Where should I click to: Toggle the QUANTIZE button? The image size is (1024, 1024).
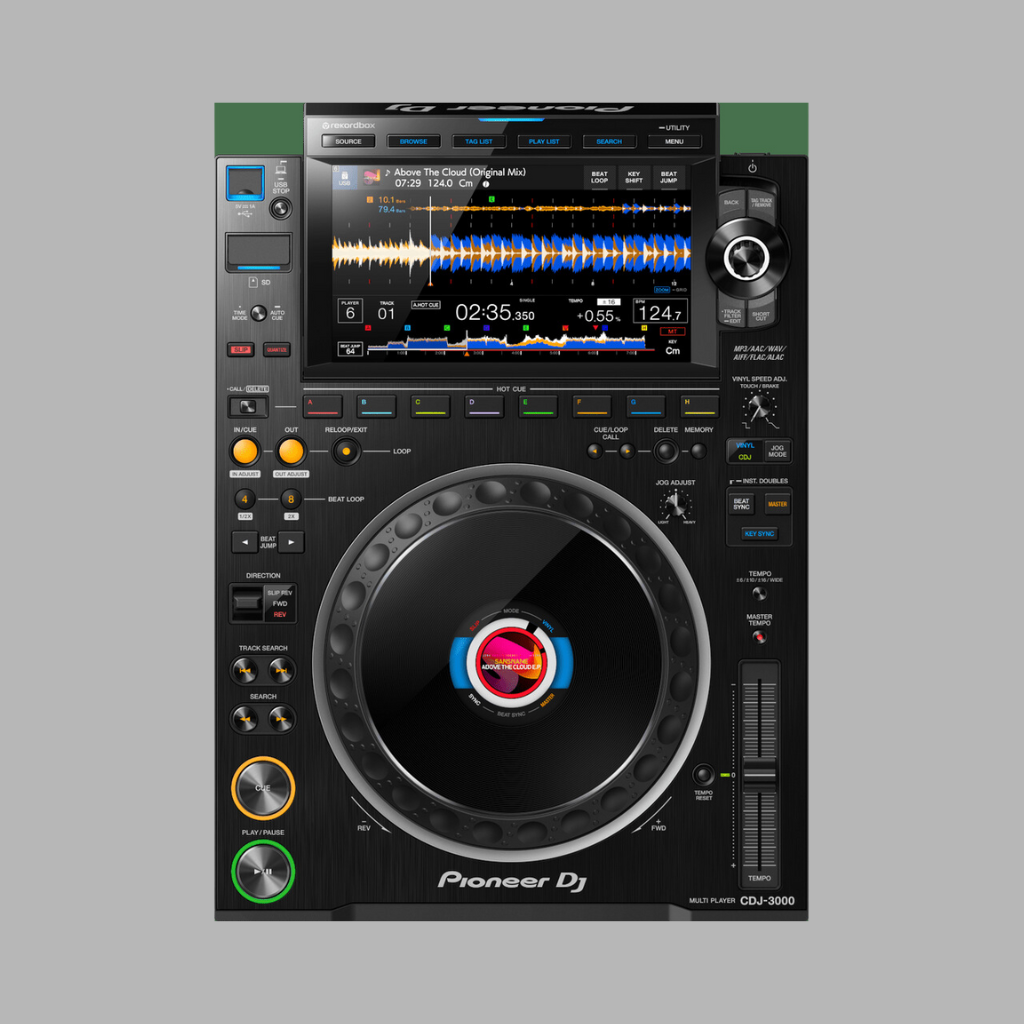point(277,349)
